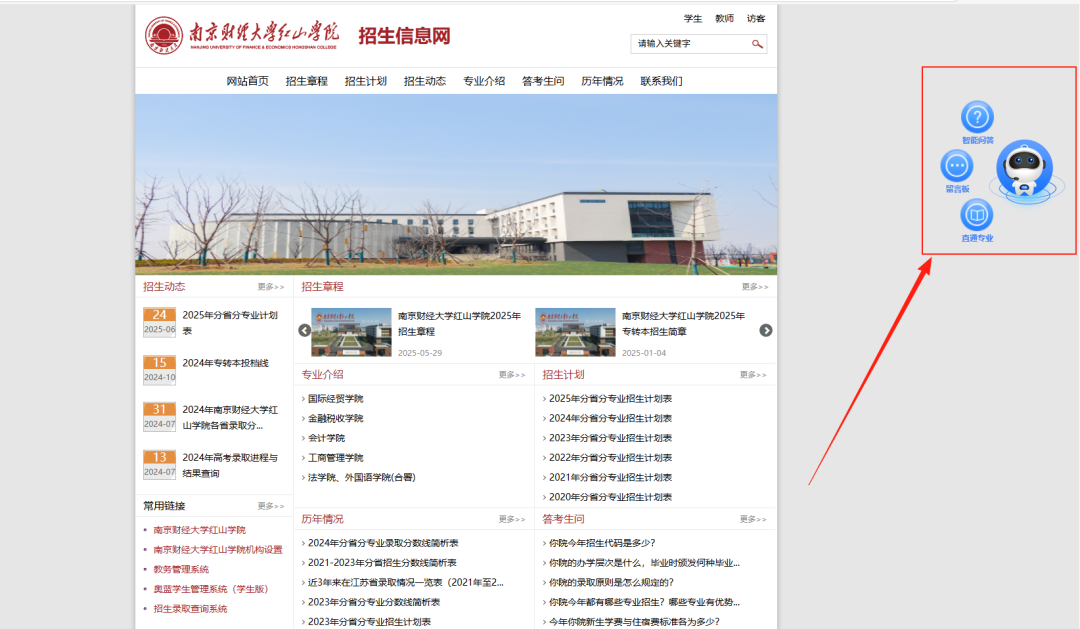The image size is (1080, 629).
Task: Open the 智能问答 question-mark icon
Action: pyautogui.click(x=977, y=117)
